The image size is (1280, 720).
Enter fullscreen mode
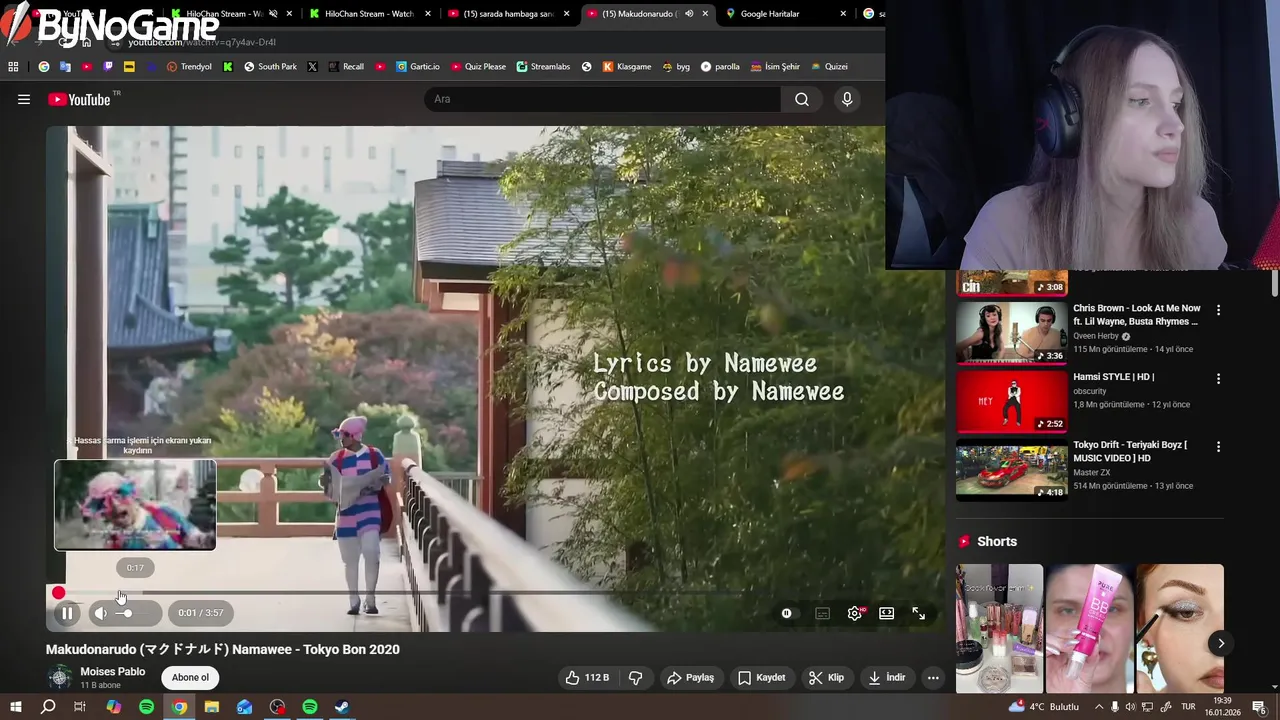click(918, 613)
